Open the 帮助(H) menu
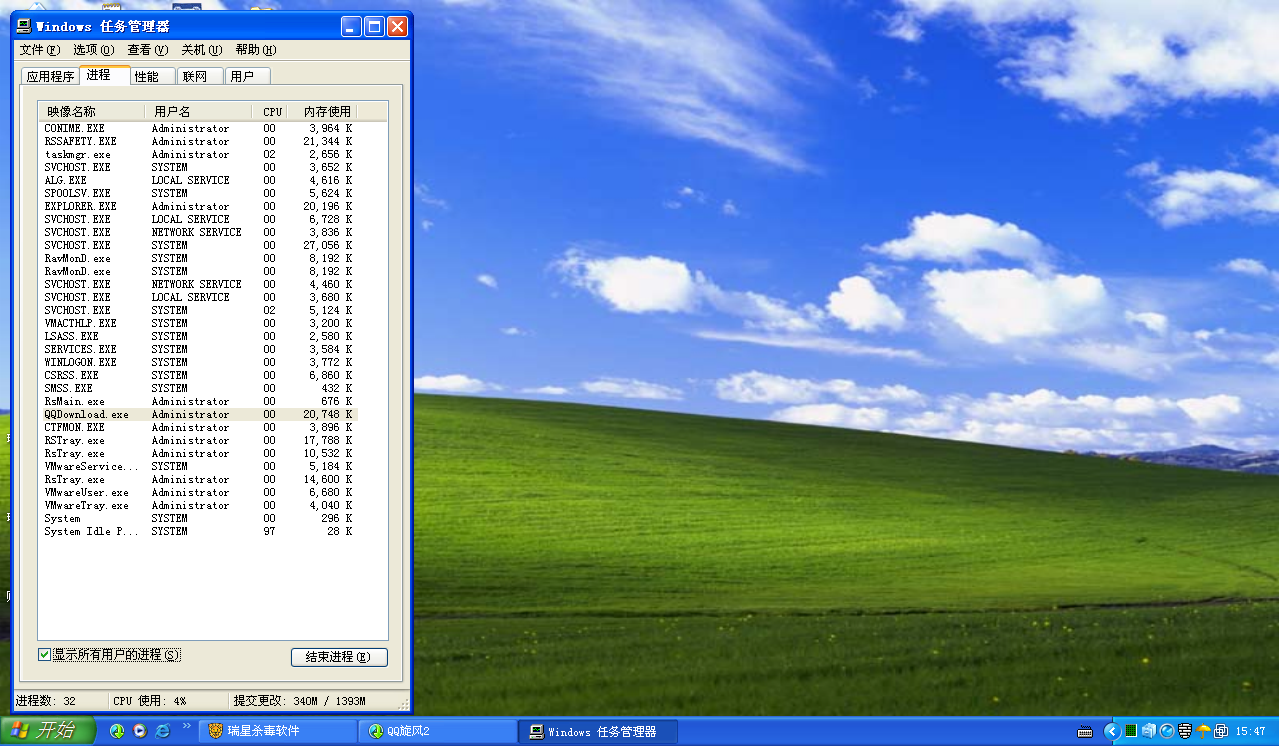 [256, 50]
